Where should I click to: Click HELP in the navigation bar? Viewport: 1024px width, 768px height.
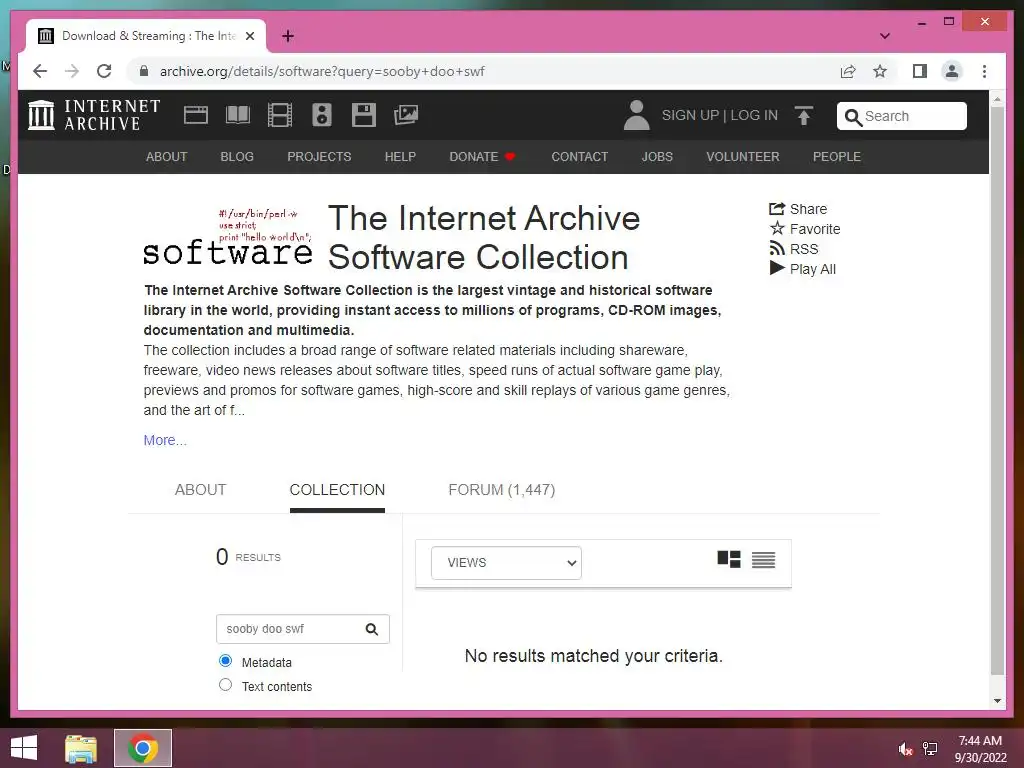click(x=400, y=157)
